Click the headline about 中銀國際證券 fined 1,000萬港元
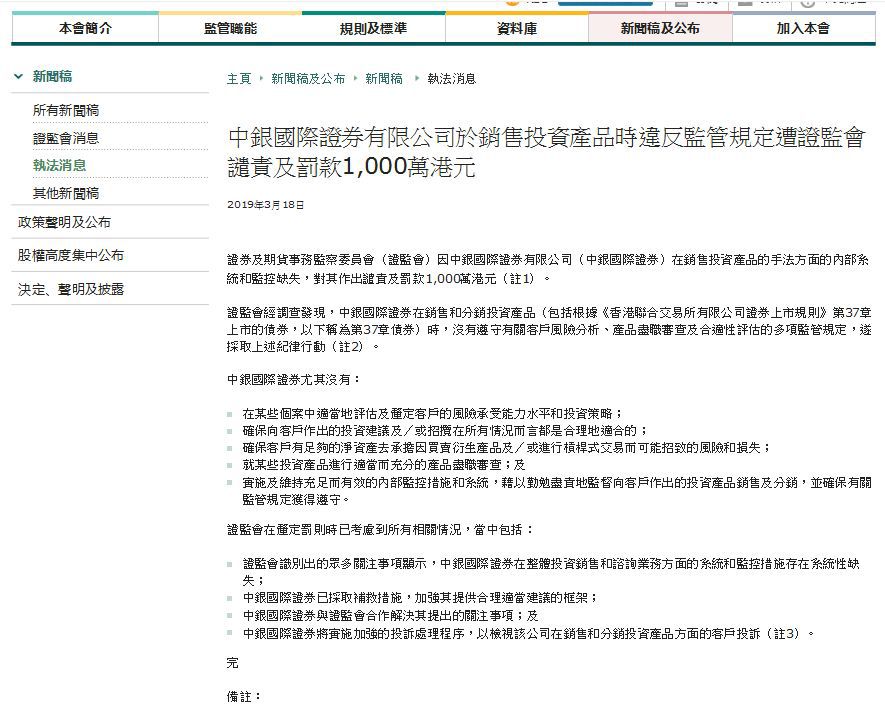This screenshot has width=885, height=709. click(546, 152)
